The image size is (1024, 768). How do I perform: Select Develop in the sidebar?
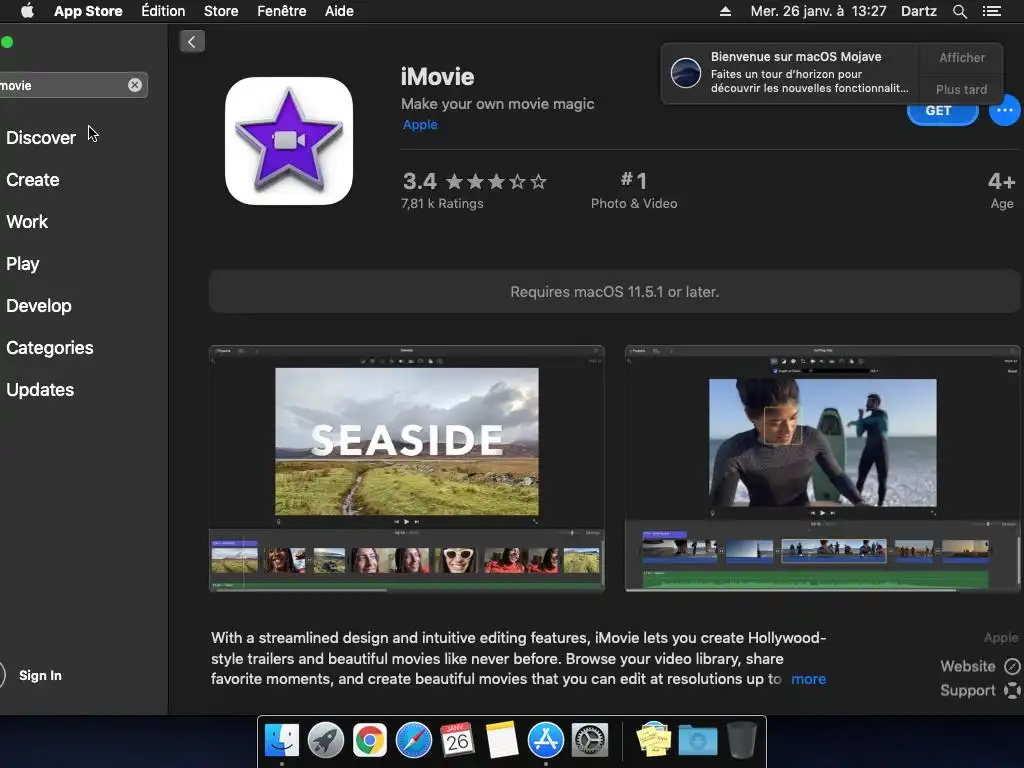(39, 306)
